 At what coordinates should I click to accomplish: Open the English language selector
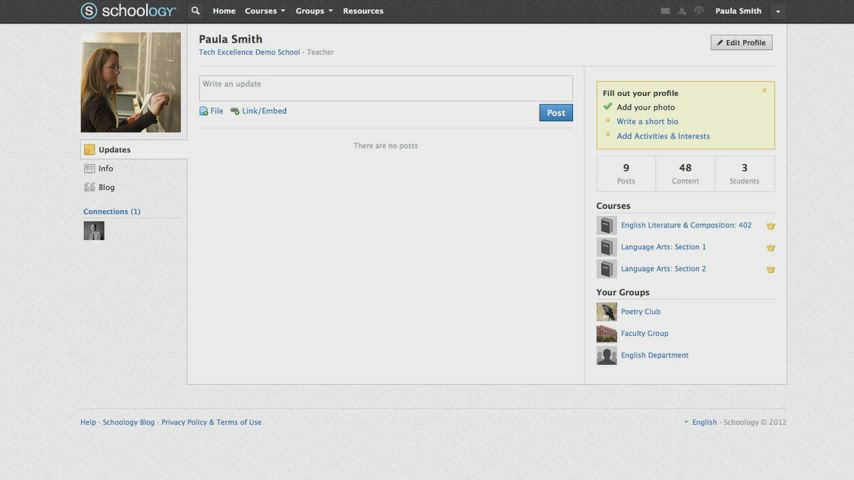tap(703, 423)
